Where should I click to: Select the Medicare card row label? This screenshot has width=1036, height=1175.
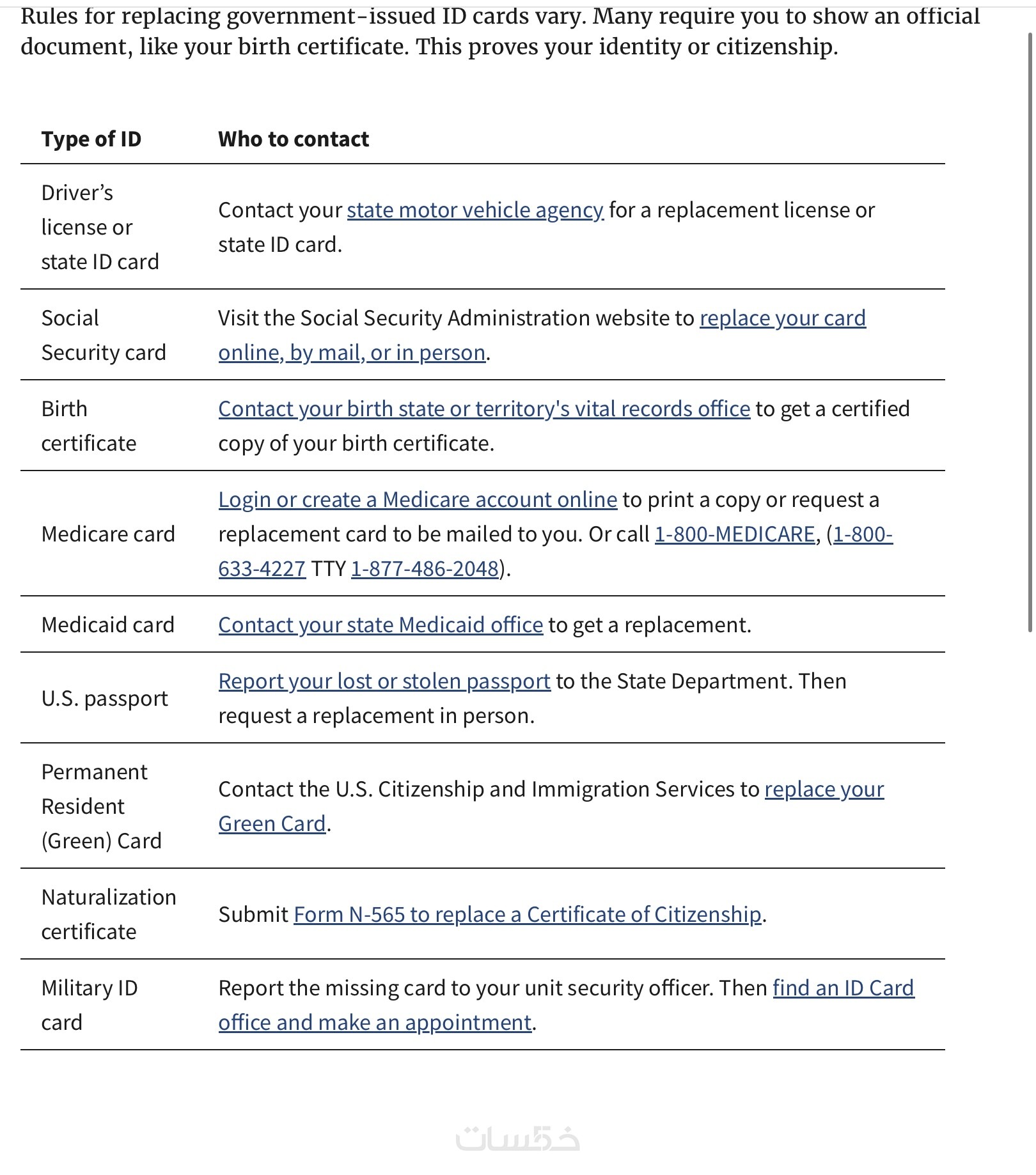coord(107,534)
